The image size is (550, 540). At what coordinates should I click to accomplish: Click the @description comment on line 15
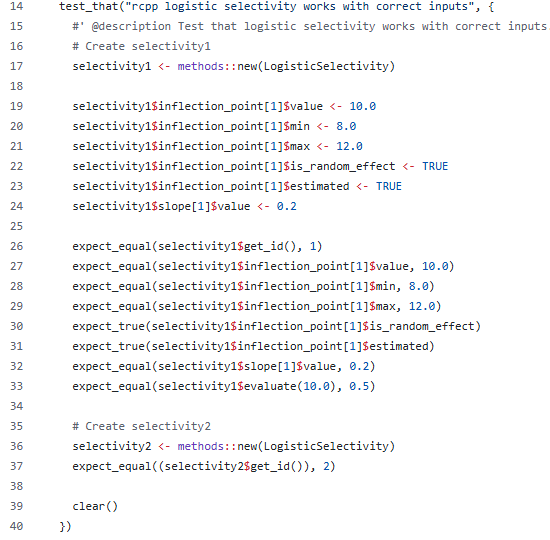click(x=310, y=26)
